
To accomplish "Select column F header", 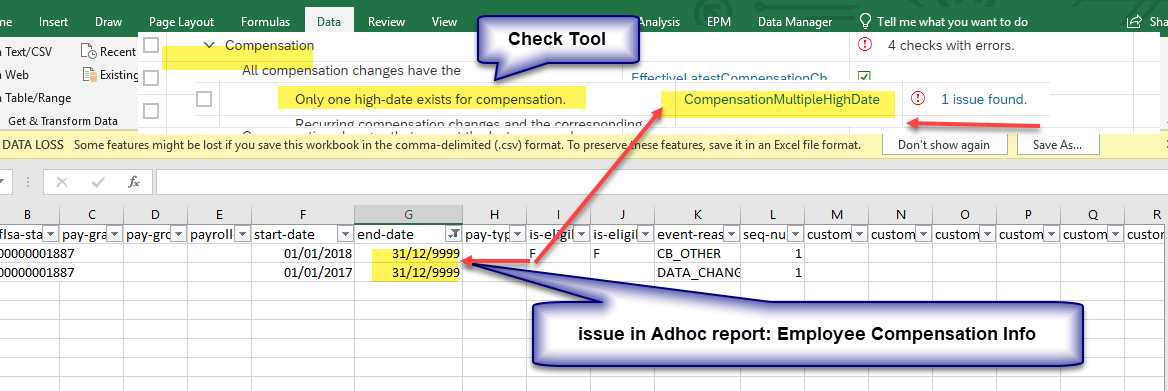I will (302, 214).
